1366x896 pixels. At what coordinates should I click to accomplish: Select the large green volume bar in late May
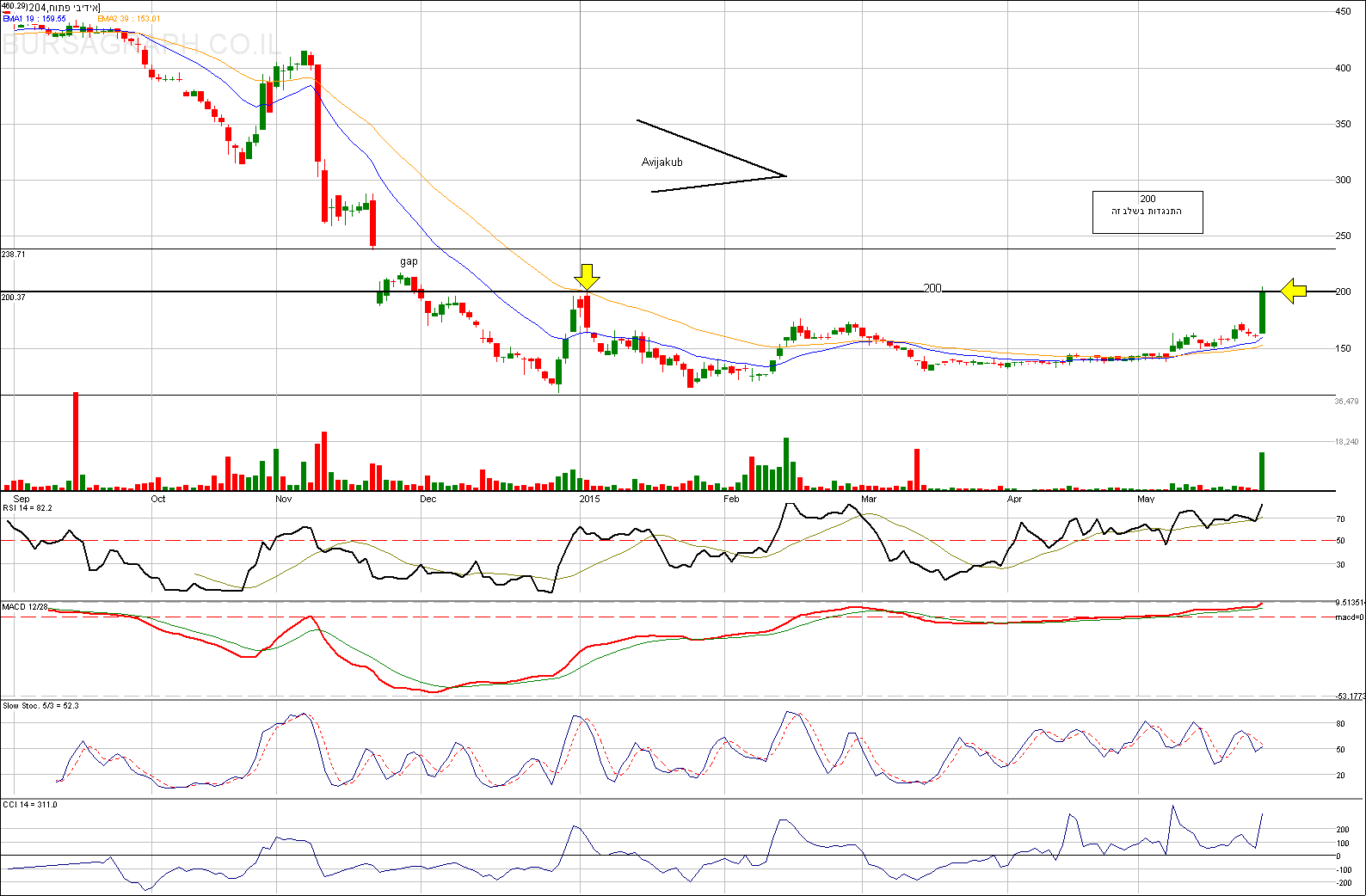[x=1261, y=470]
